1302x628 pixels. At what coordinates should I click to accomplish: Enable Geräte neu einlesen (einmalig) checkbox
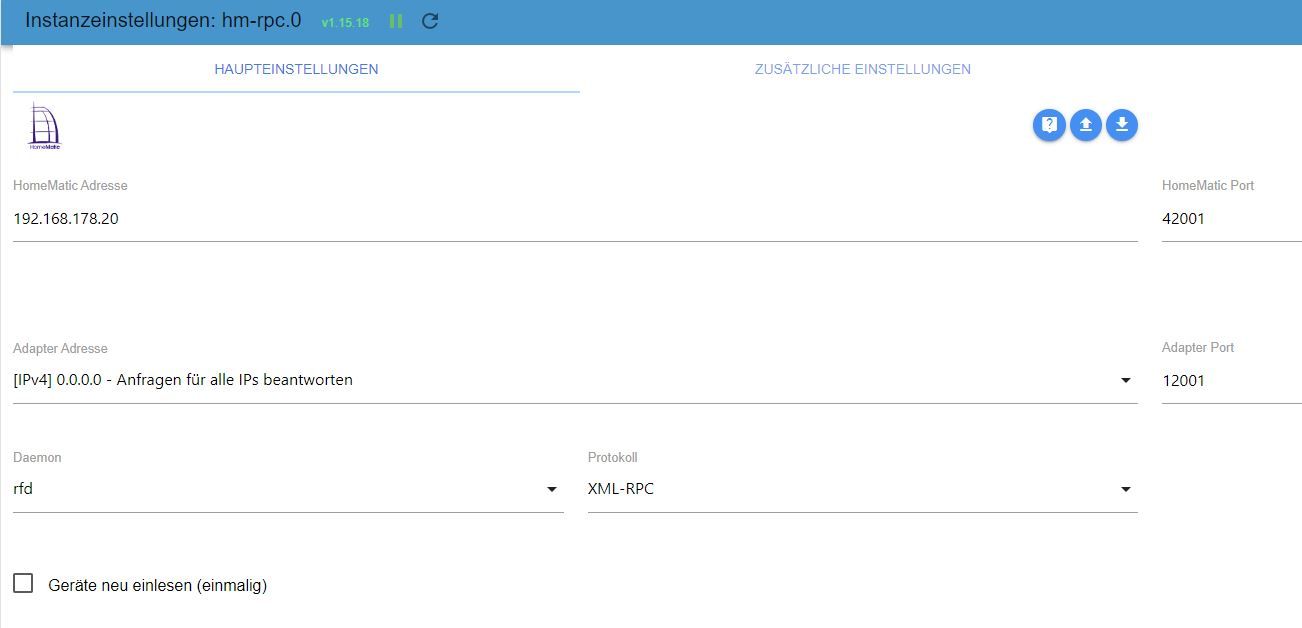pos(23,584)
